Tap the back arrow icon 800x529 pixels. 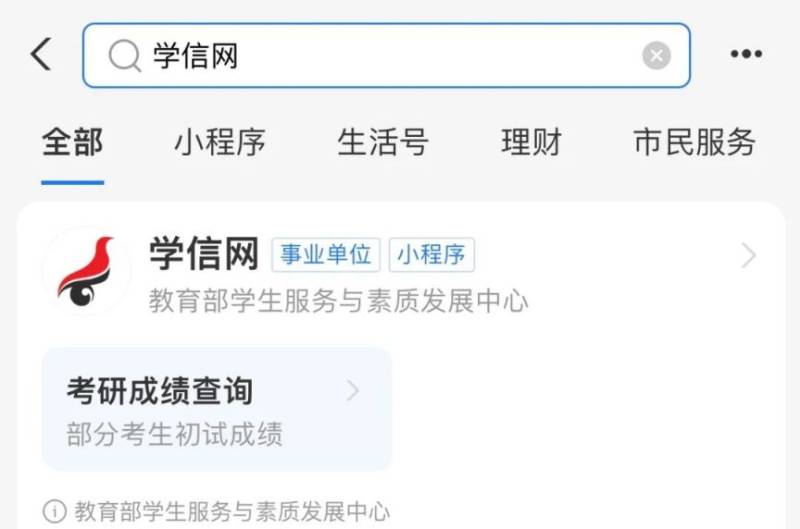click(41, 54)
